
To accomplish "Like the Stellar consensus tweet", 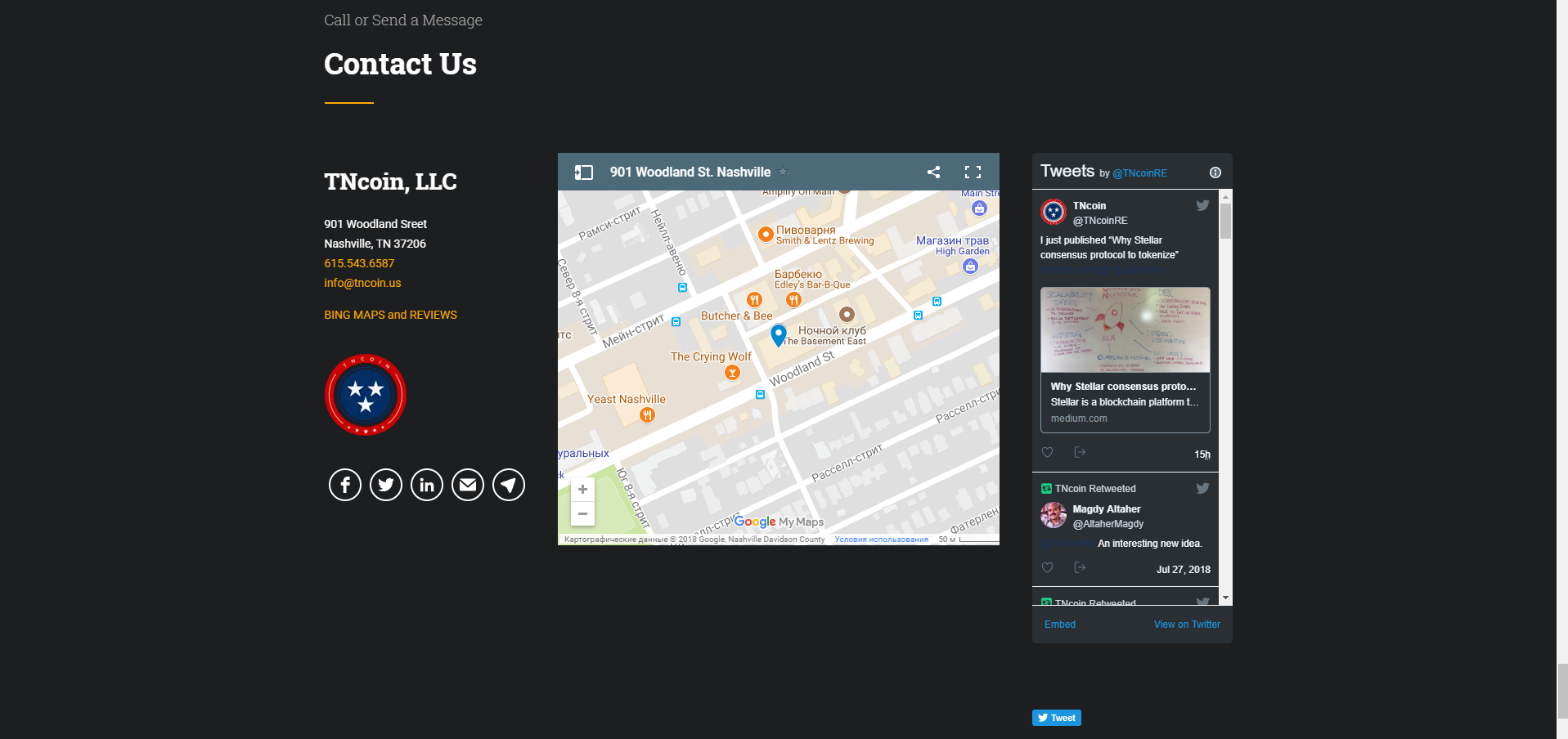I will (x=1047, y=452).
